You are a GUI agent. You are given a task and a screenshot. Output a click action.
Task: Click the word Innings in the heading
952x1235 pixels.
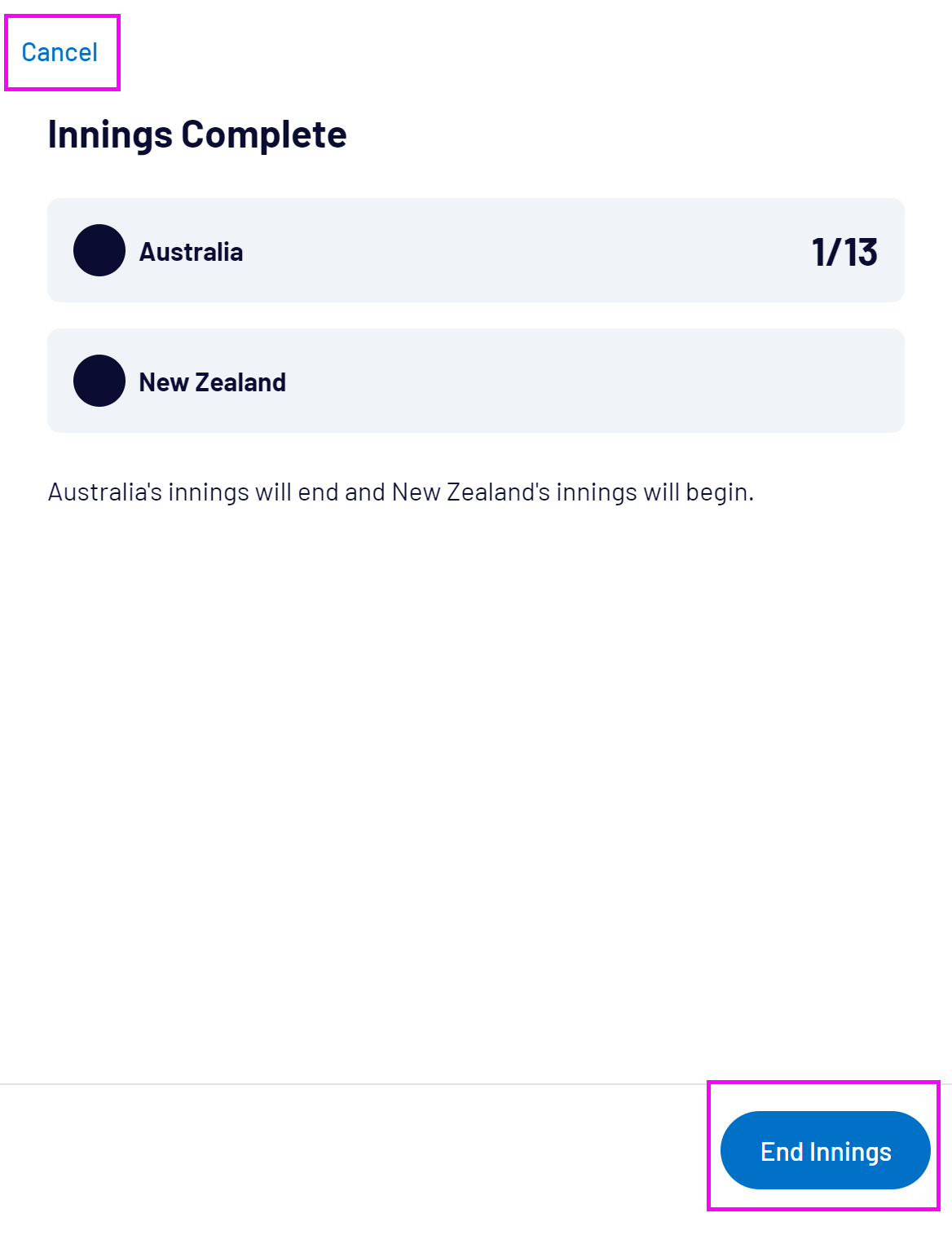click(110, 135)
